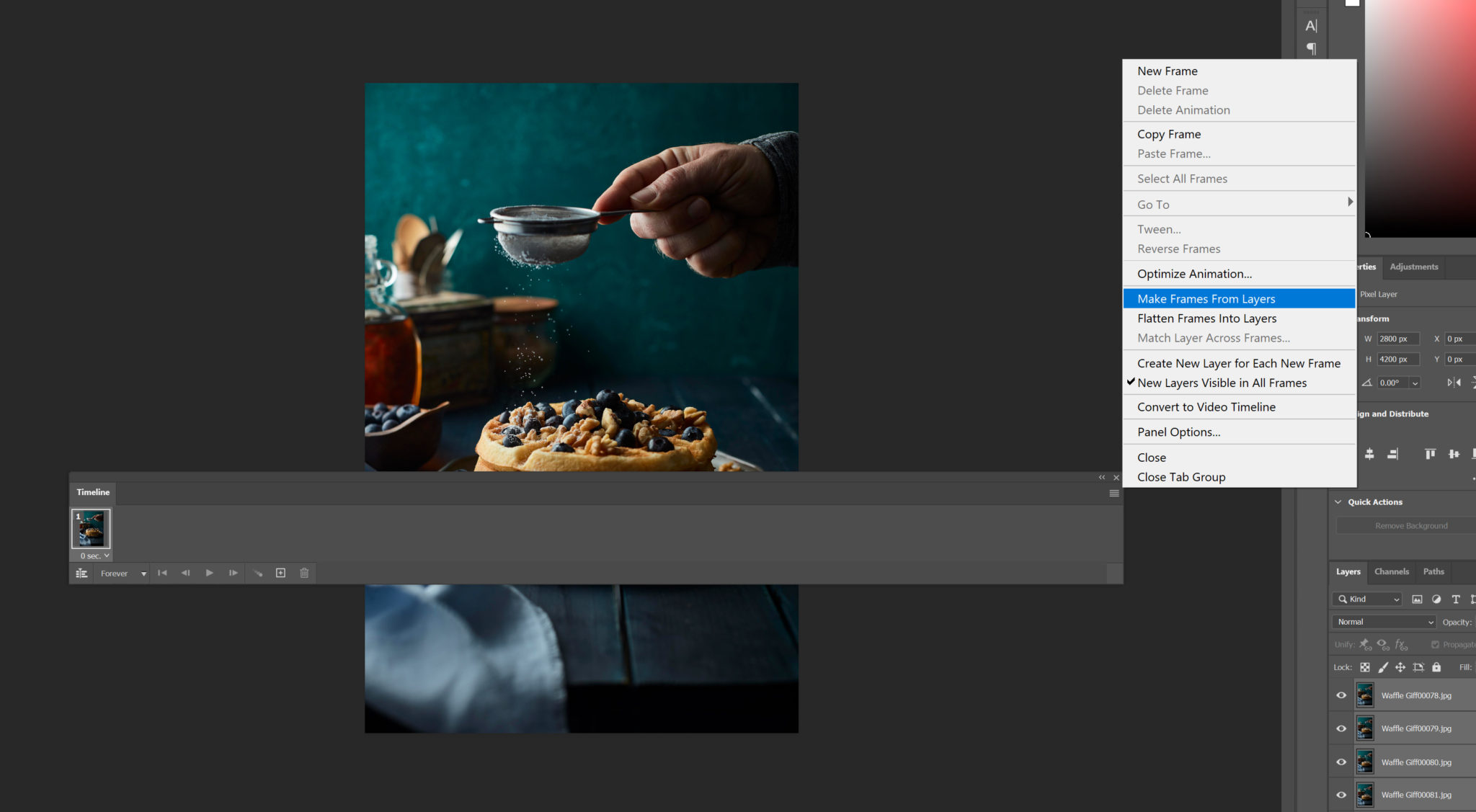This screenshot has width=1476, height=812.
Task: Select the Layers tab
Action: pos(1348,571)
